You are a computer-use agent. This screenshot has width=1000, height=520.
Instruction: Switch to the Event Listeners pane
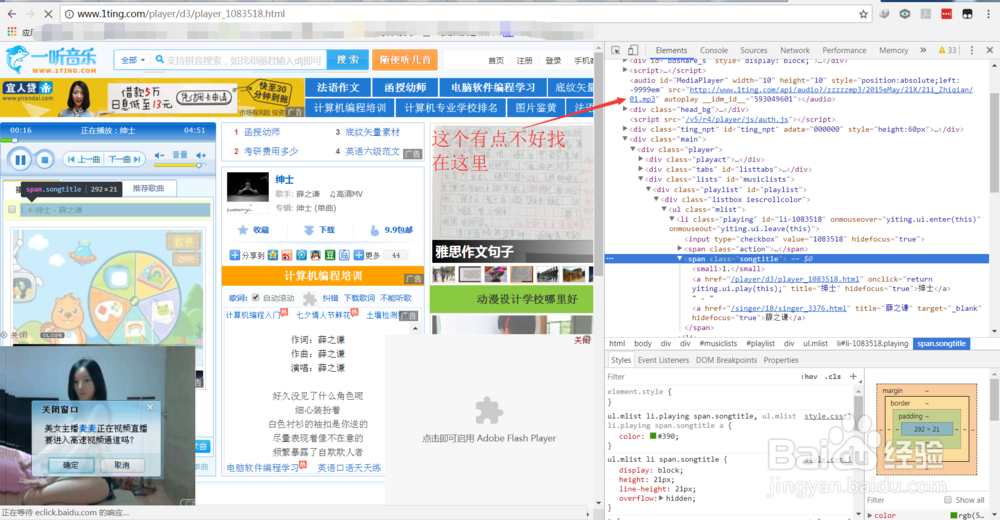pos(663,360)
